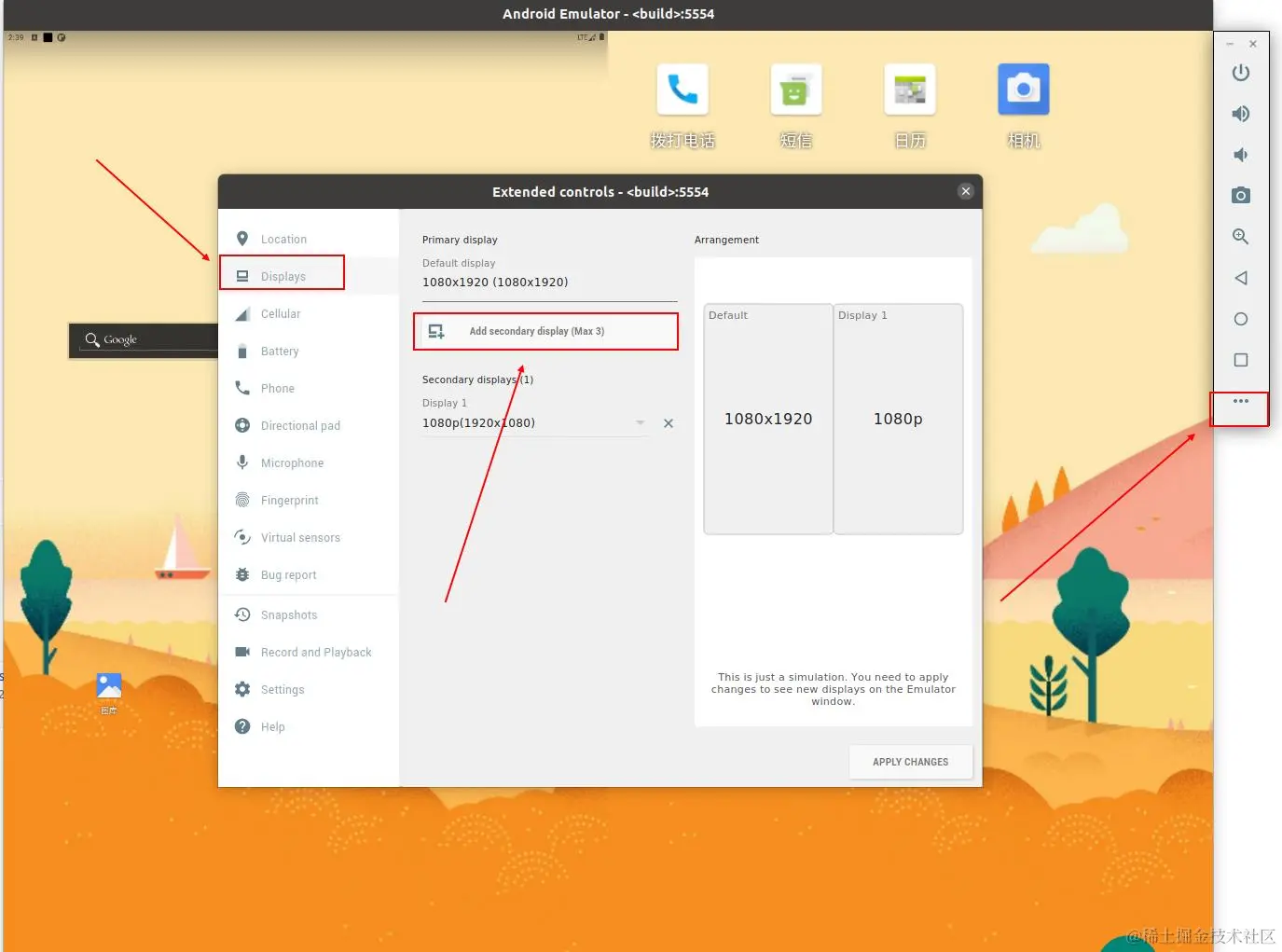
Task: Open Virtual sensors in the sidebar
Action: (309, 537)
